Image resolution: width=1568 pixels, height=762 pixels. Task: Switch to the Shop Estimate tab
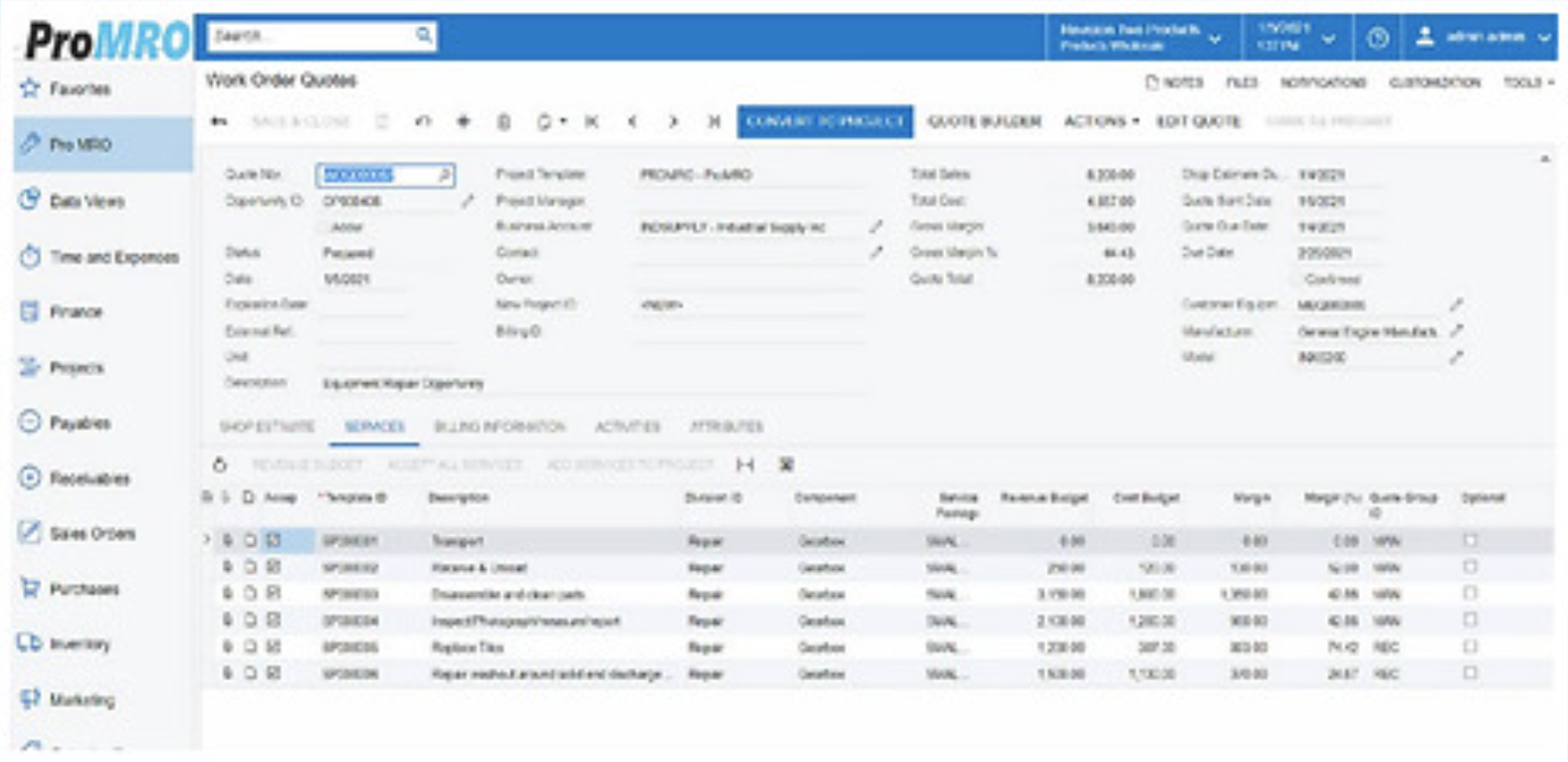(x=267, y=427)
